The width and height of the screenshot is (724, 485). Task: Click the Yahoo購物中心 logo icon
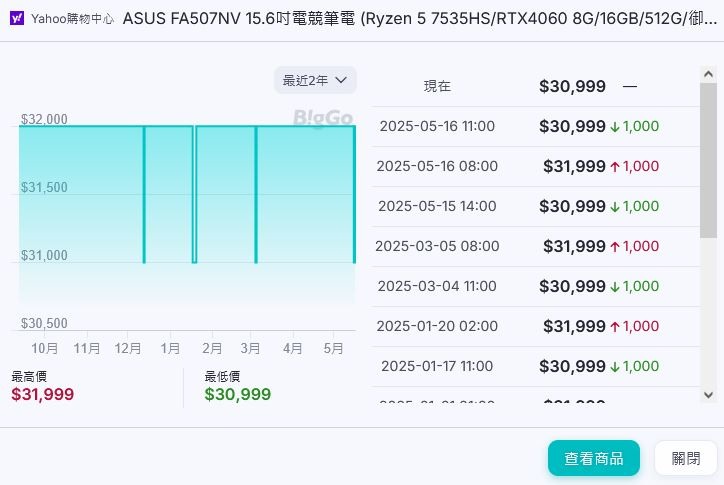coord(17,18)
